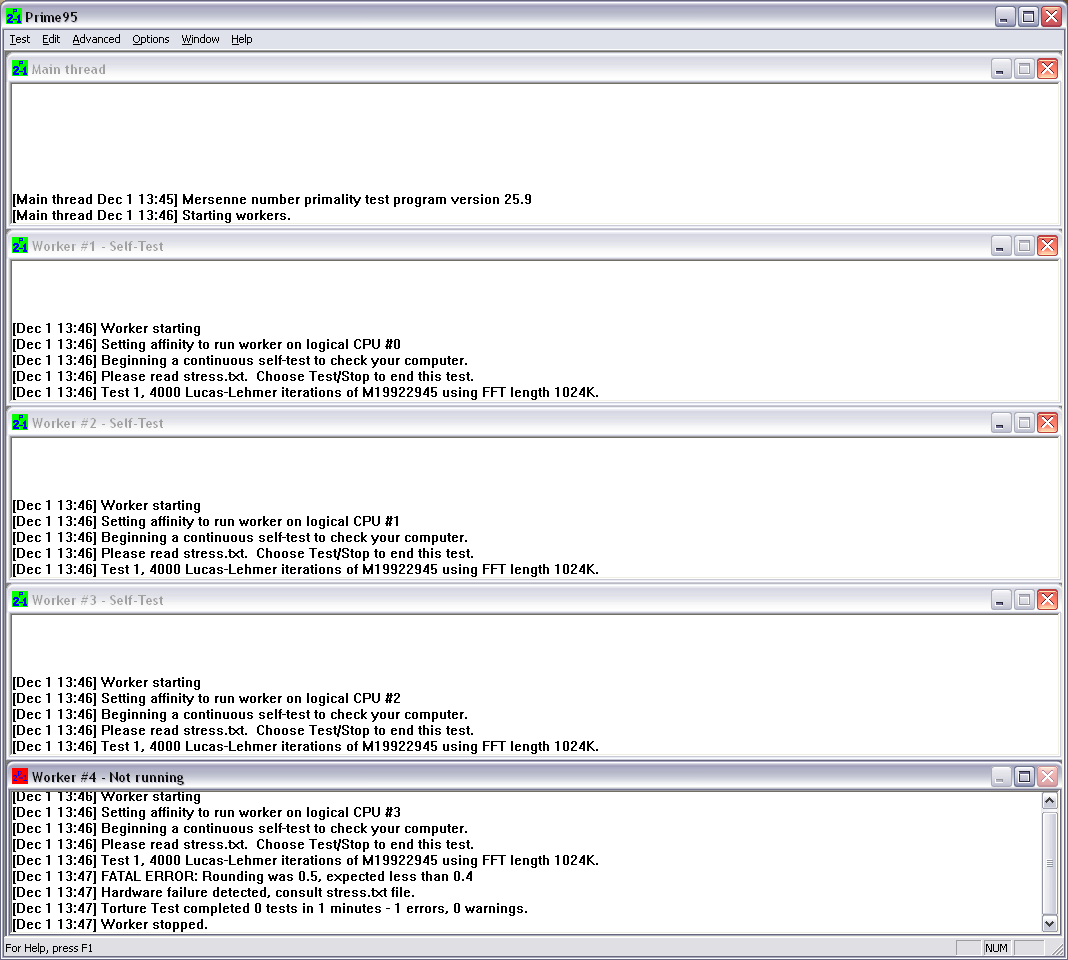Open the Window menu

(x=200, y=40)
